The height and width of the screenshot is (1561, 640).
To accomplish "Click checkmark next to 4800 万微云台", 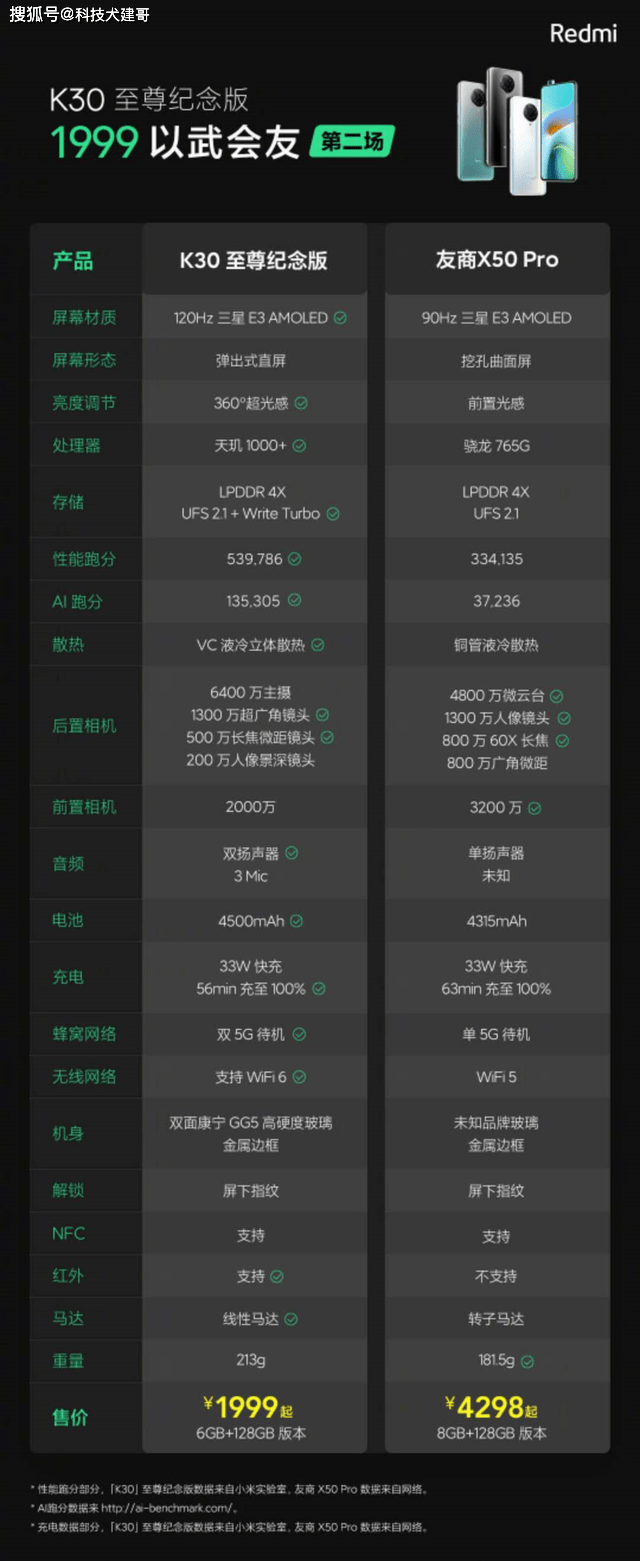I will click(x=556, y=696).
